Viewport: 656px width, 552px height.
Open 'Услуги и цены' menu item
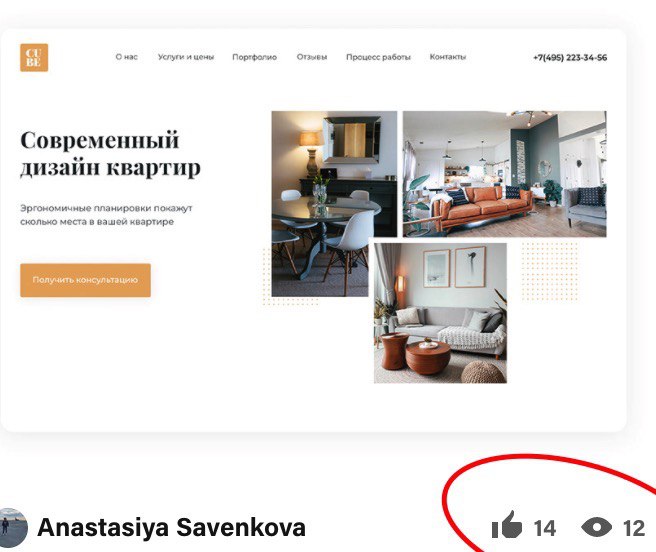[x=186, y=57]
